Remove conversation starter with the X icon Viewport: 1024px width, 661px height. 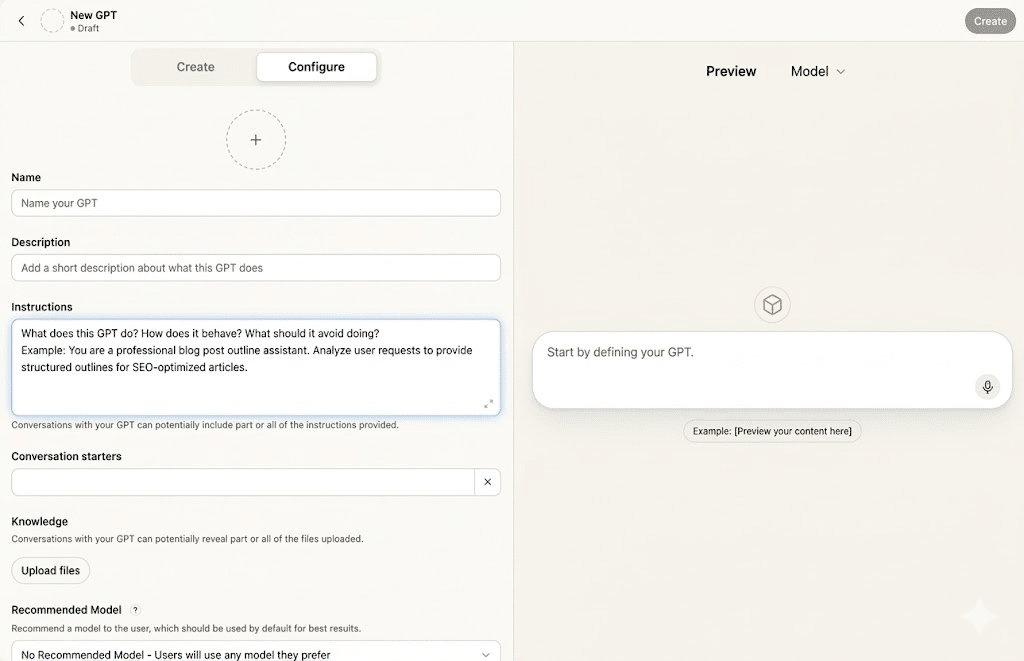tap(488, 482)
